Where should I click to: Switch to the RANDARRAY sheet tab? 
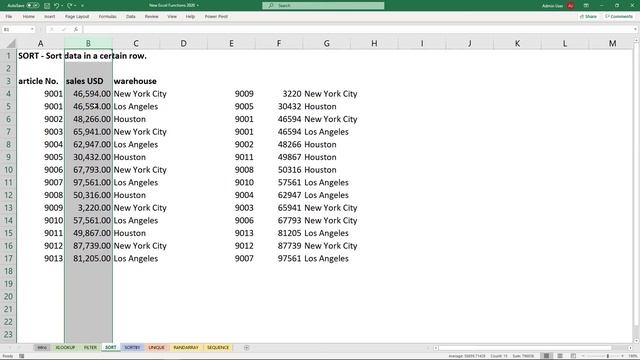click(186, 348)
